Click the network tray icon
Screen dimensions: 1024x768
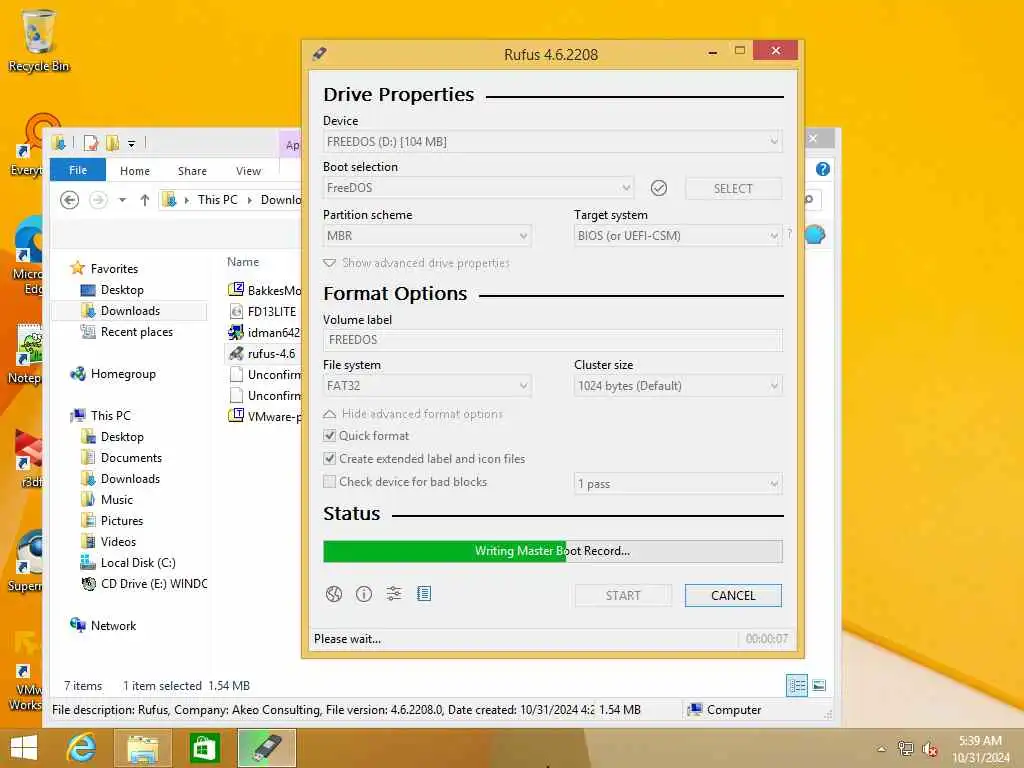[x=905, y=749]
